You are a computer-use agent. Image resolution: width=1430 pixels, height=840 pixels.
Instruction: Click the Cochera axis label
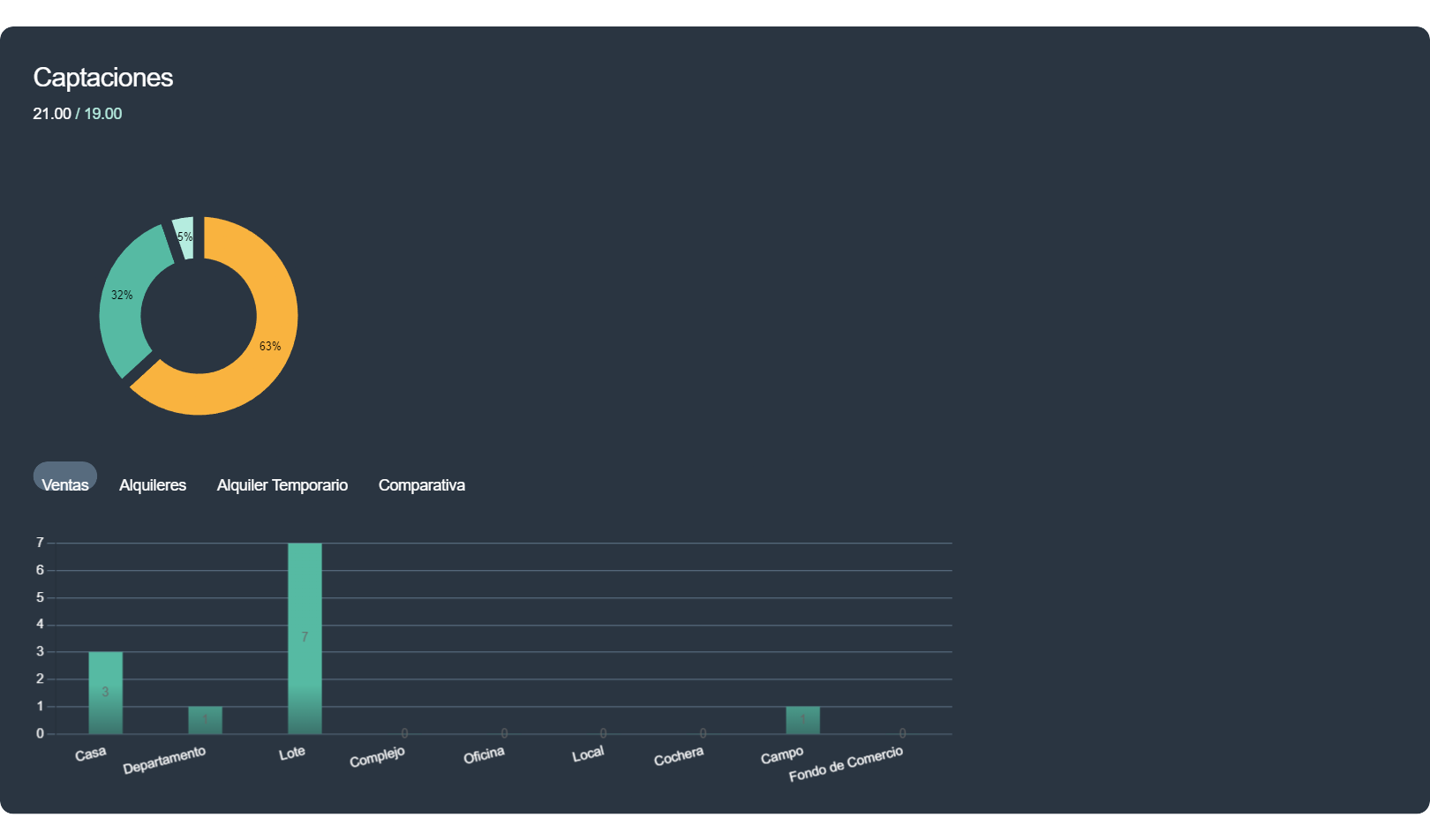[x=679, y=756]
